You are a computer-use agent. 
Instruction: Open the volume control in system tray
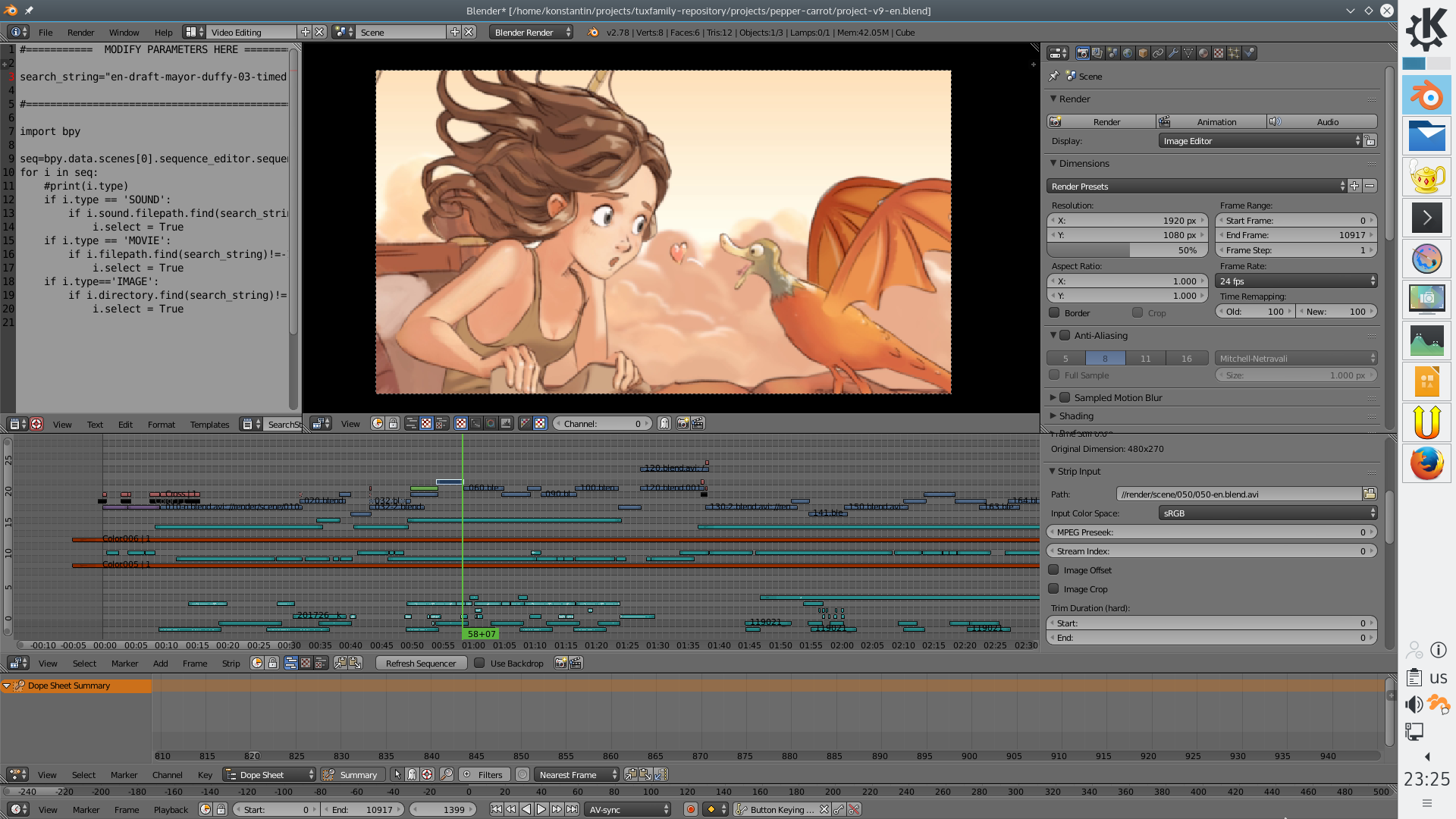click(1414, 704)
